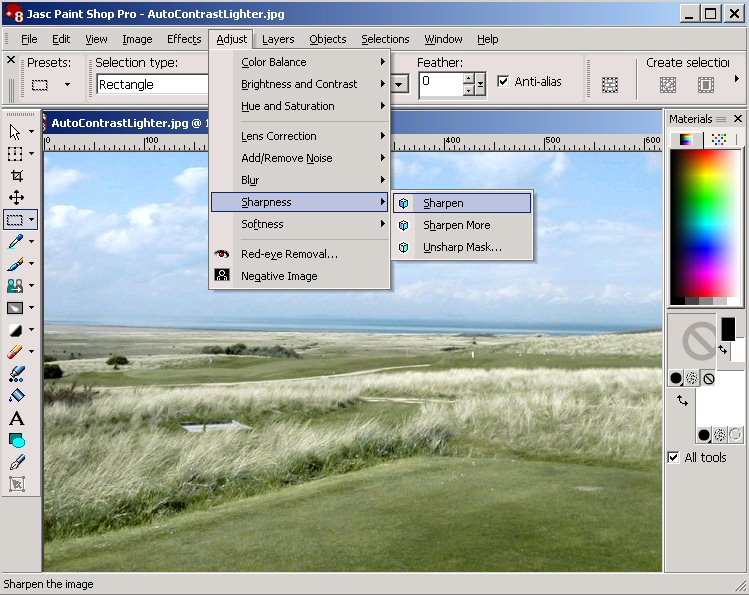Screen dimensions: 749x595
Task: Open the Presets dropdown arrow
Action: tap(68, 85)
